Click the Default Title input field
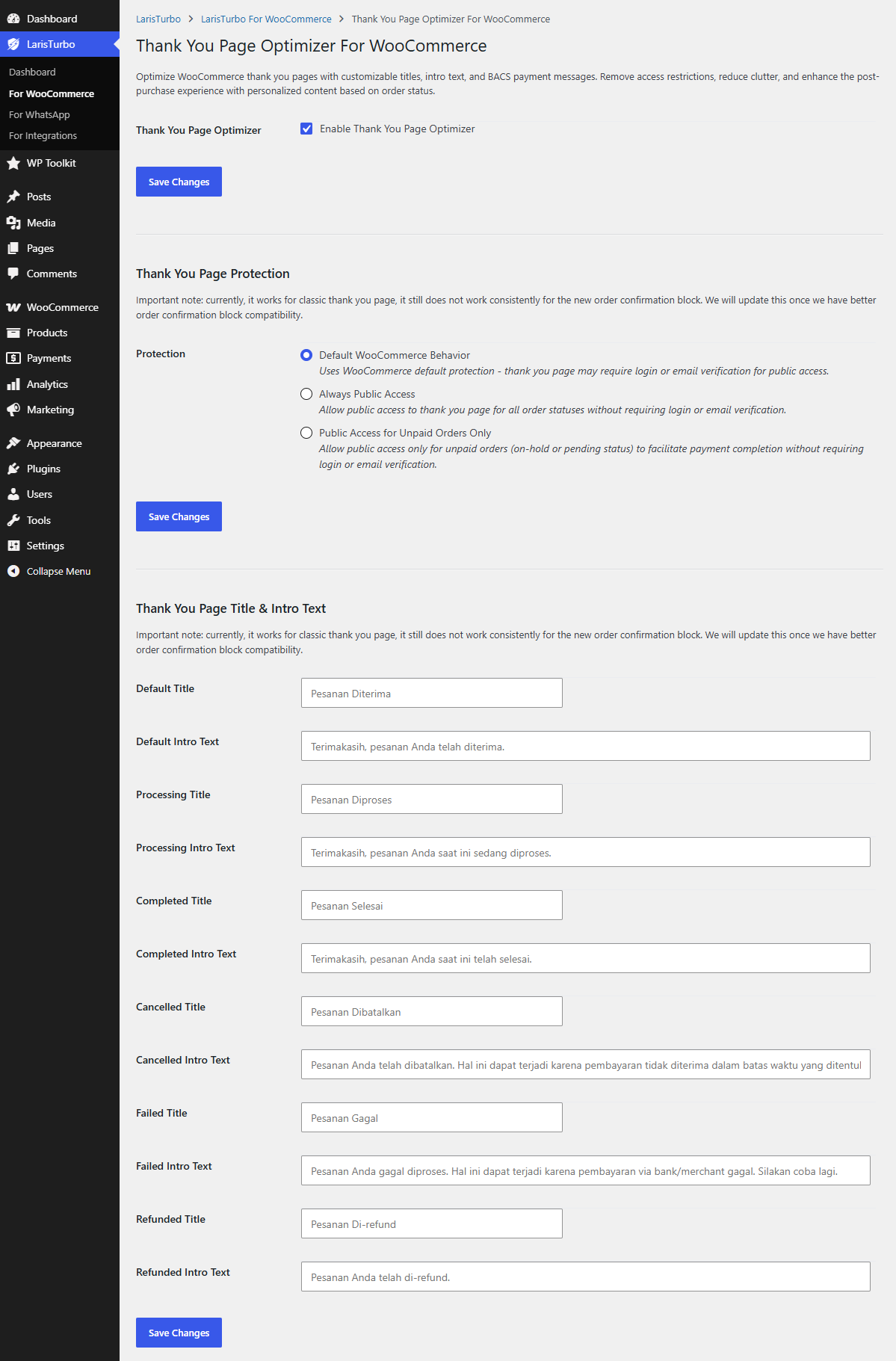The height and width of the screenshot is (1361, 896). pyautogui.click(x=432, y=693)
